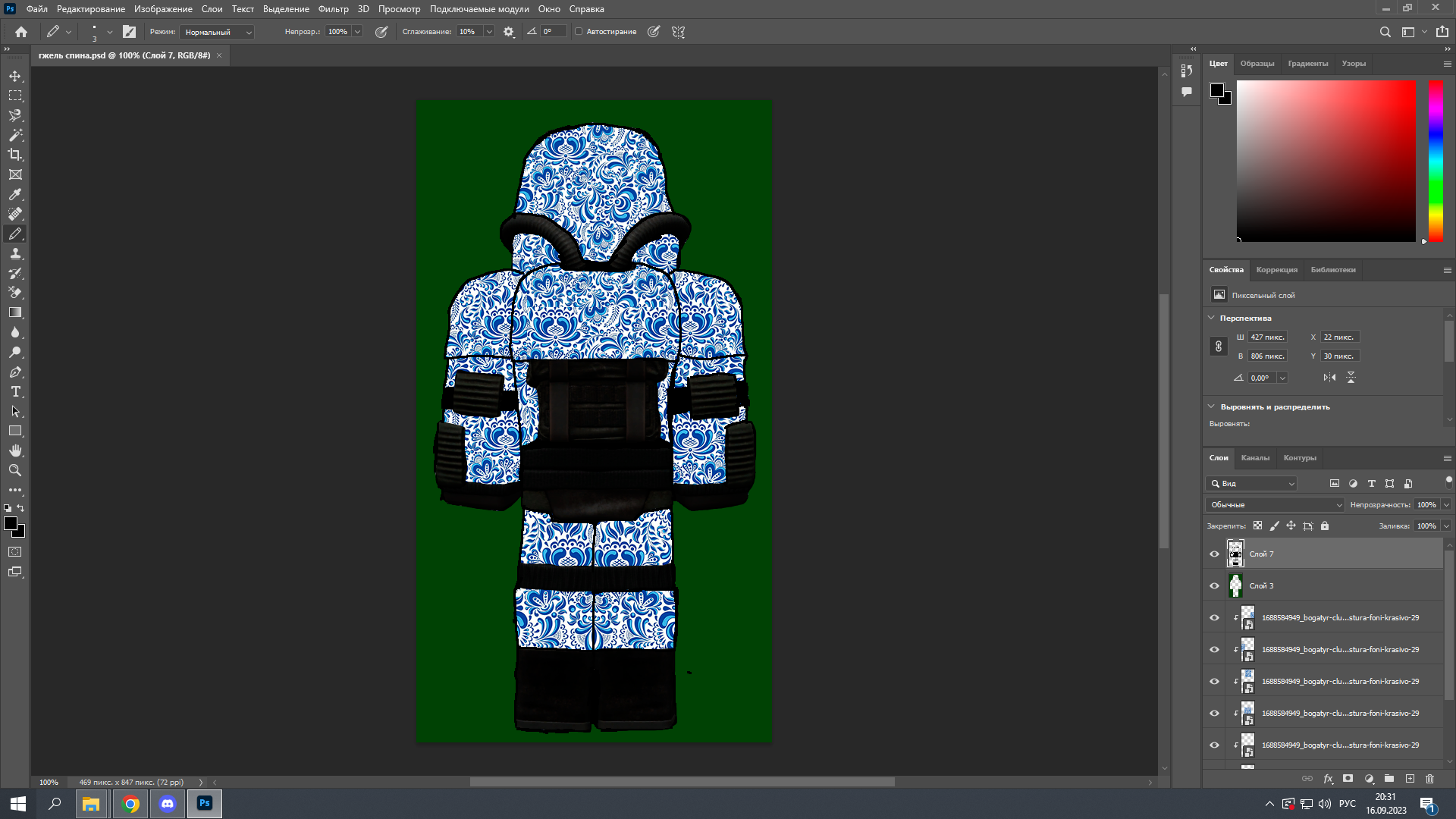Select the Crop tool
The width and height of the screenshot is (1456, 819).
tap(15, 155)
